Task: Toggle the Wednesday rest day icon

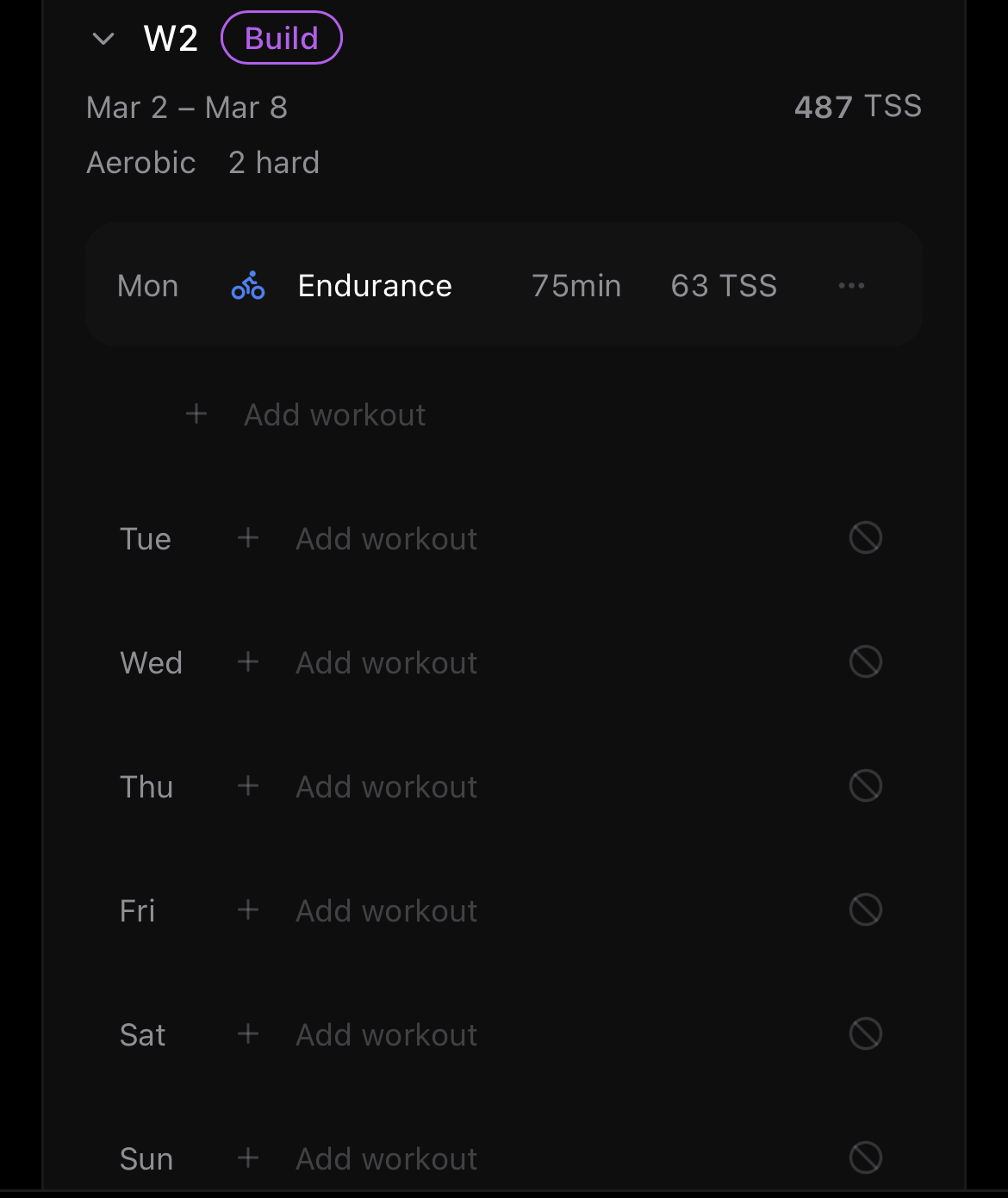Action: [865, 662]
